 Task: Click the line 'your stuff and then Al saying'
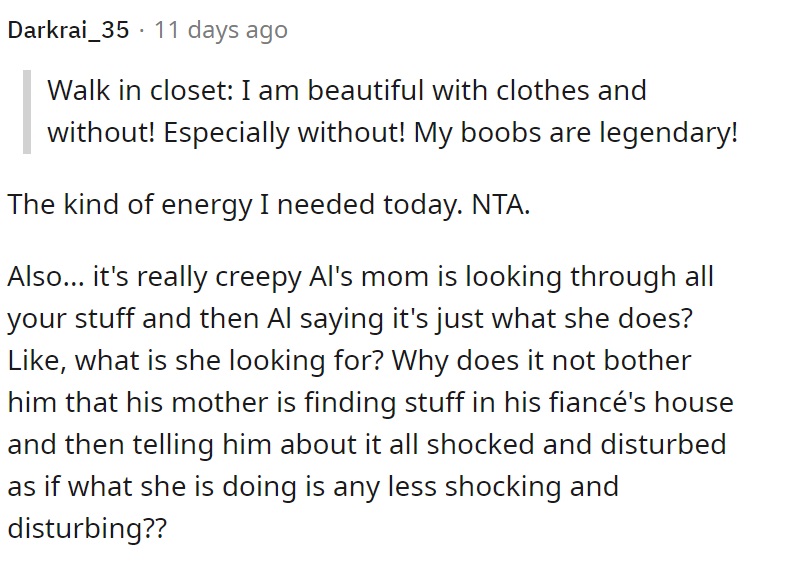(x=350, y=319)
